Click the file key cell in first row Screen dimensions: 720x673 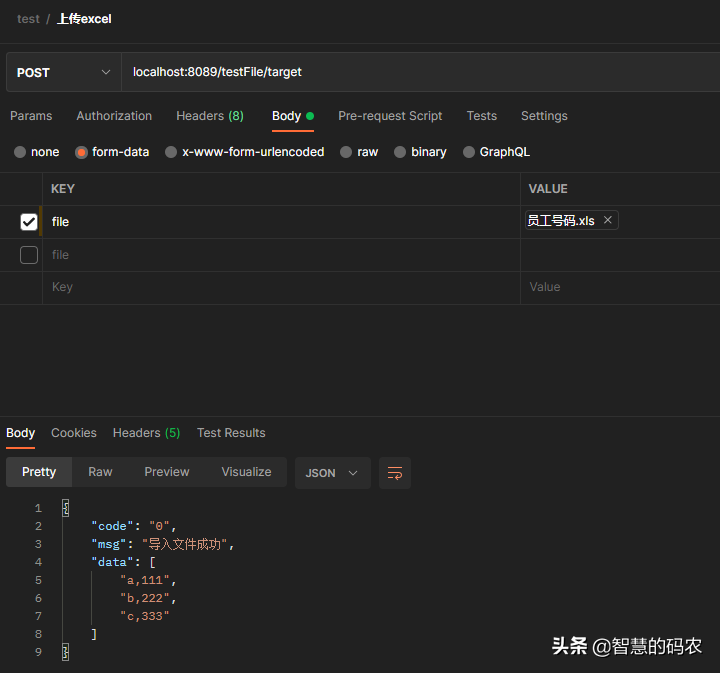pos(281,222)
